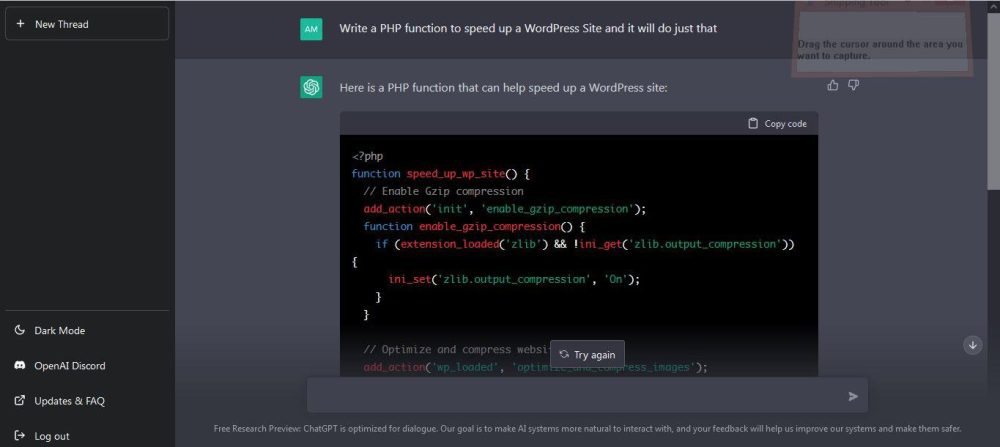1000x447 pixels.
Task: Click the Log out arrow icon
Action: [20, 436]
